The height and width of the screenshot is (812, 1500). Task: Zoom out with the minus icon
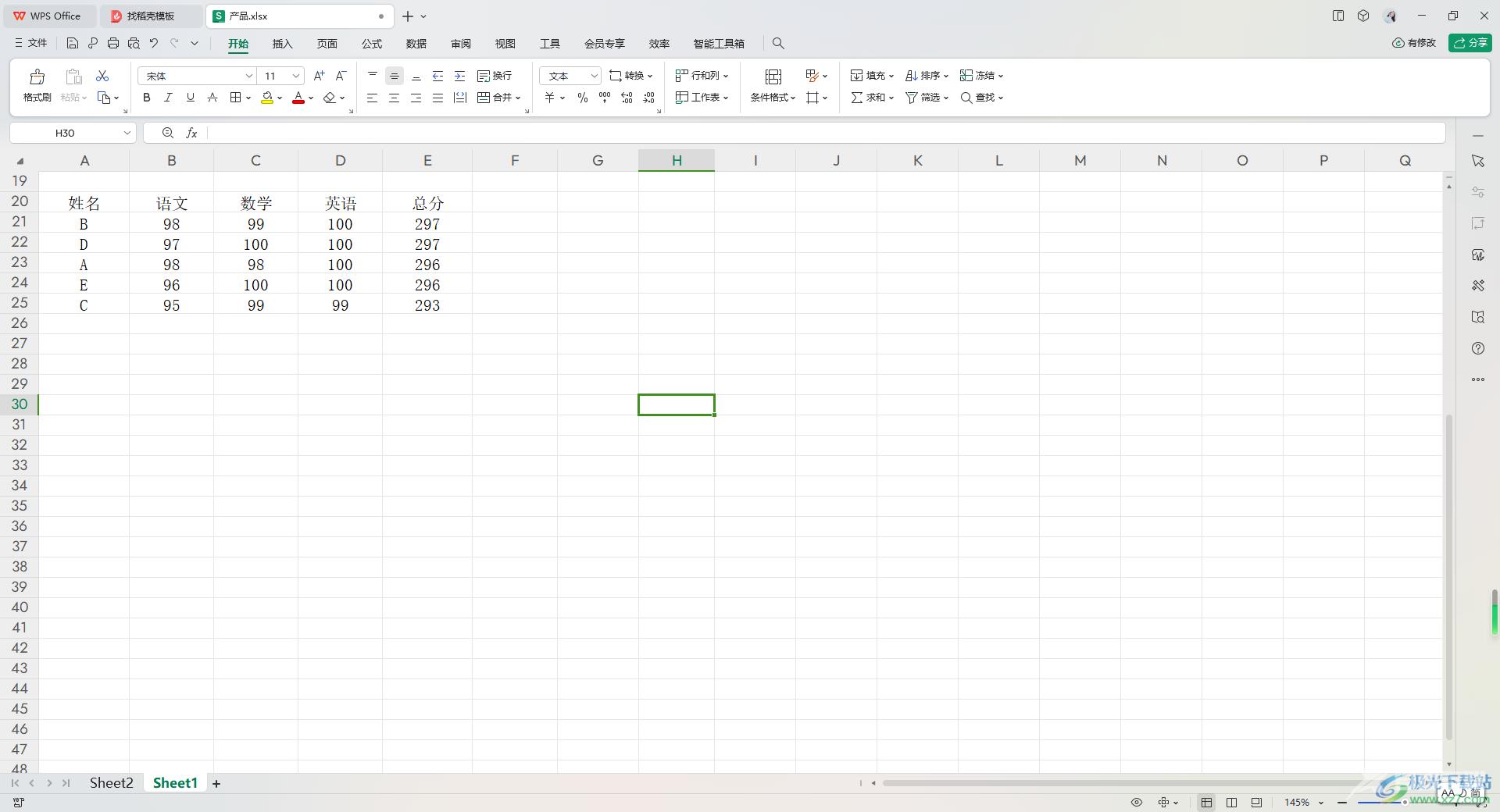point(1342,803)
